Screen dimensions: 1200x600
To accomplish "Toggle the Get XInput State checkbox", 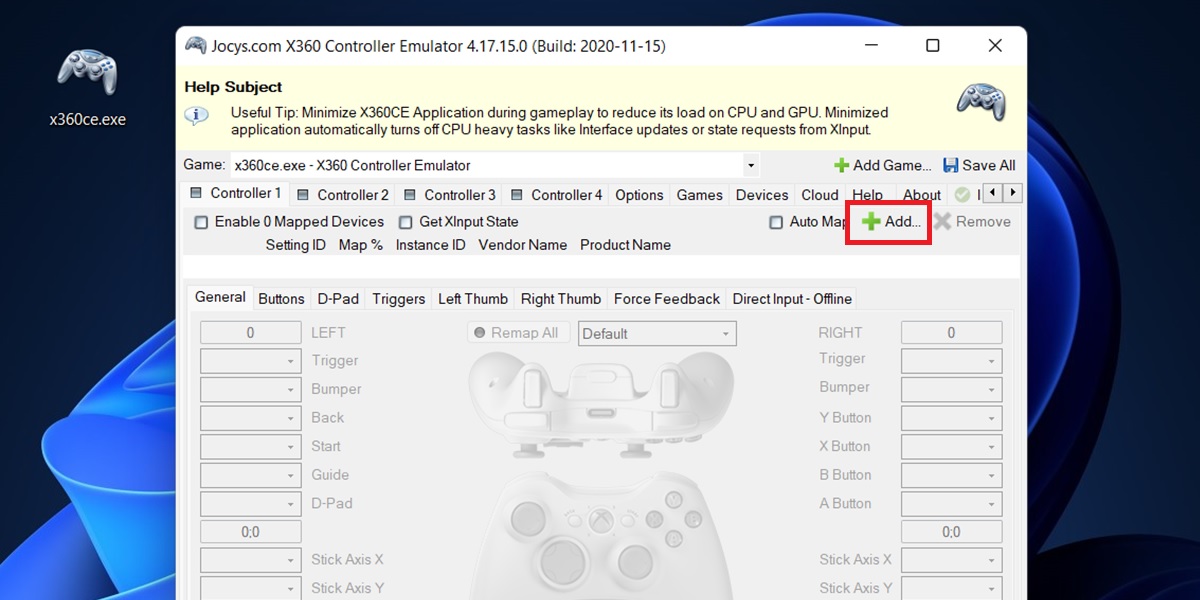I will [406, 222].
